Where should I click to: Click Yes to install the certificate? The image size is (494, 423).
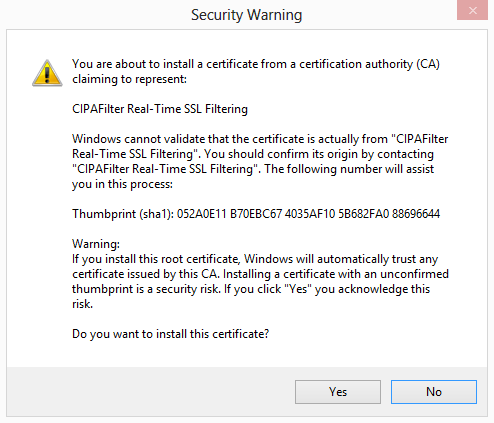point(338,392)
